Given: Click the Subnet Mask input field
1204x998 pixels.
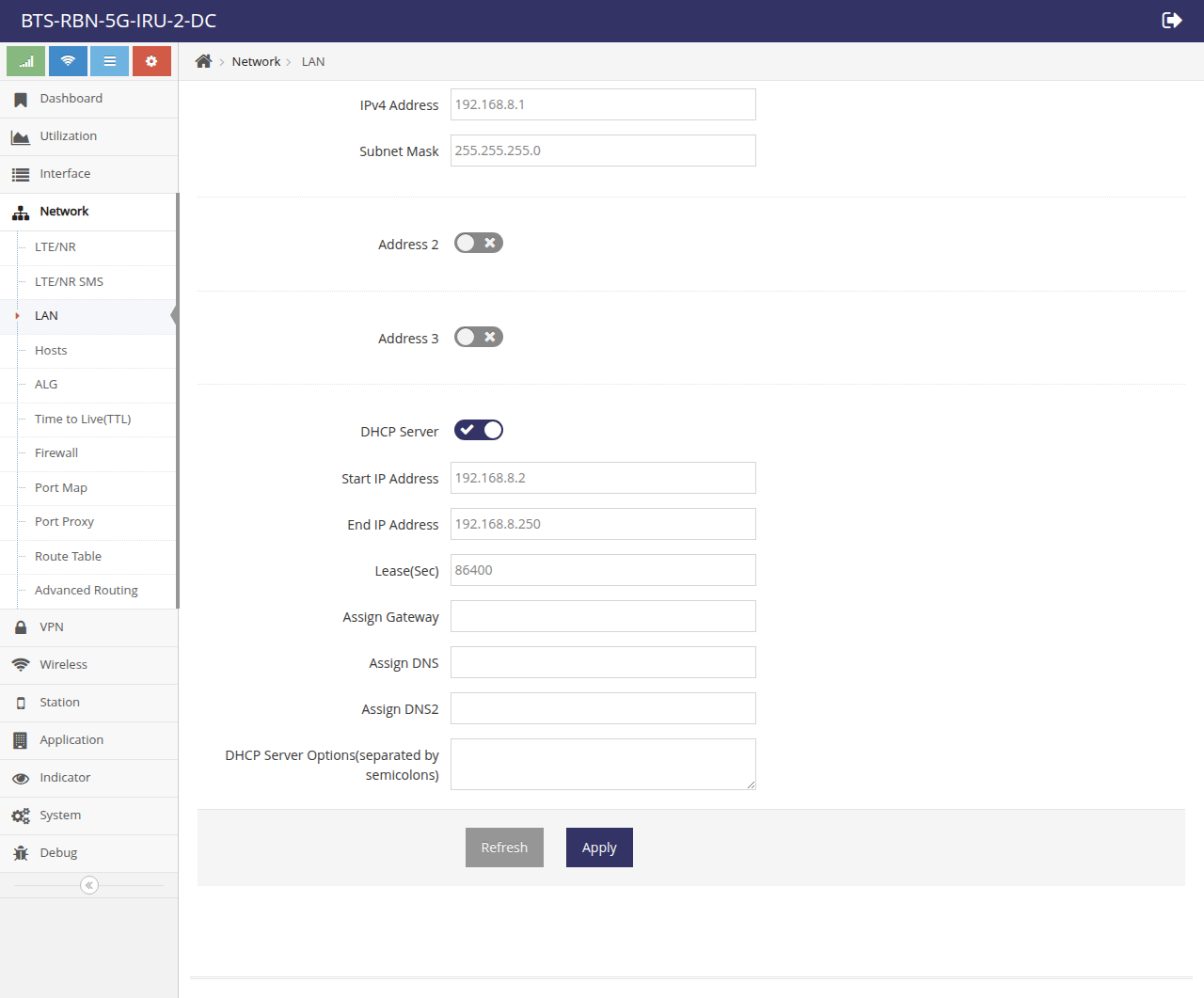Looking at the screenshot, I should 603,150.
